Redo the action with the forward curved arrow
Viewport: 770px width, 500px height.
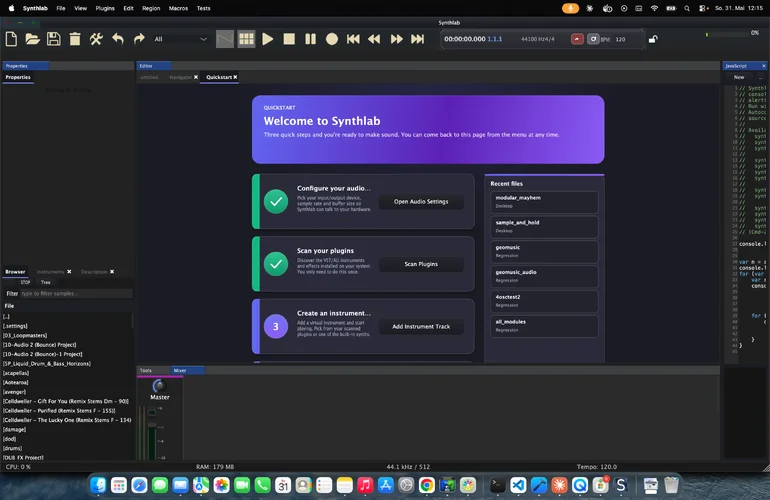click(x=139, y=39)
